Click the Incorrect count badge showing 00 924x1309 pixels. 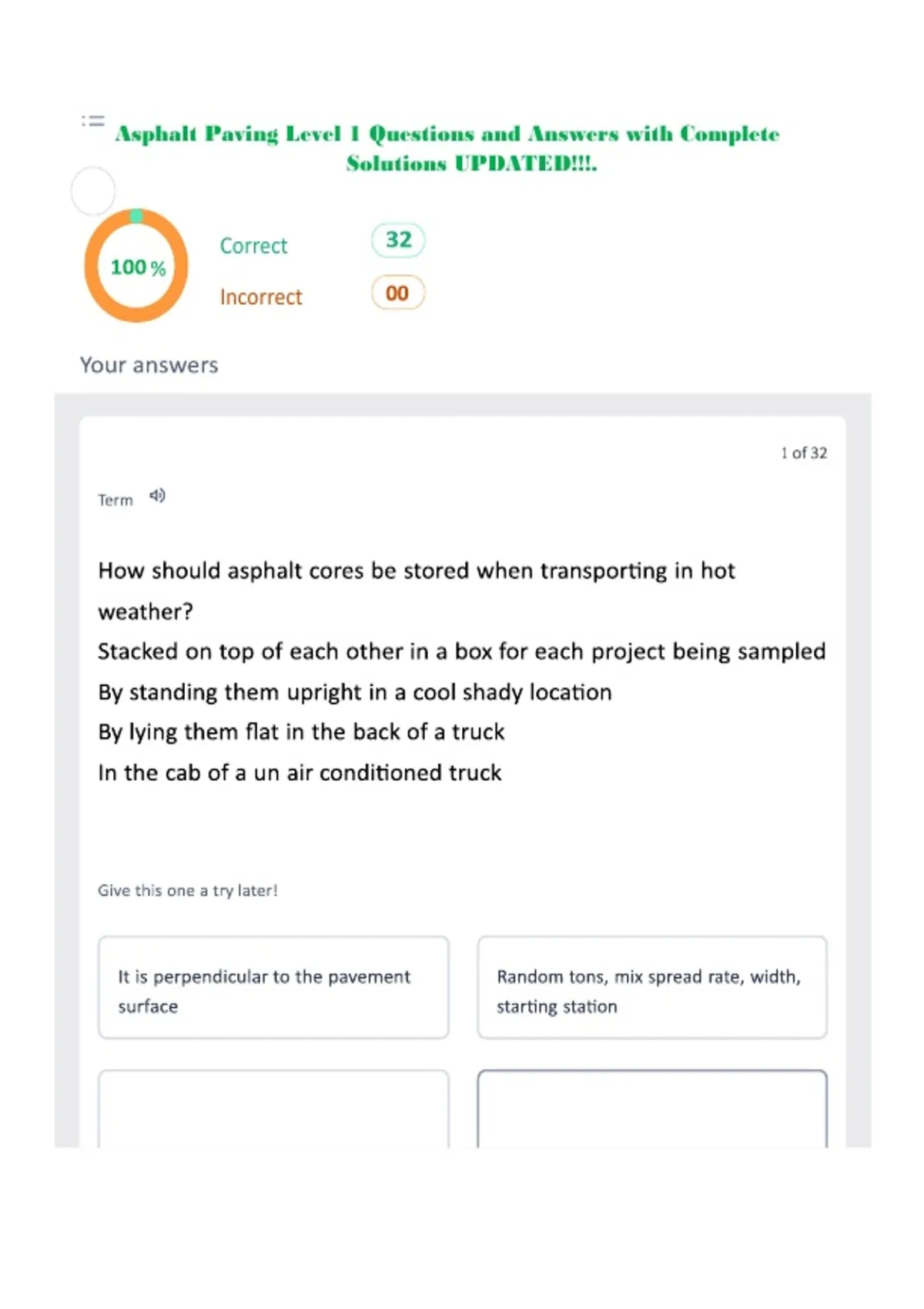(x=397, y=293)
